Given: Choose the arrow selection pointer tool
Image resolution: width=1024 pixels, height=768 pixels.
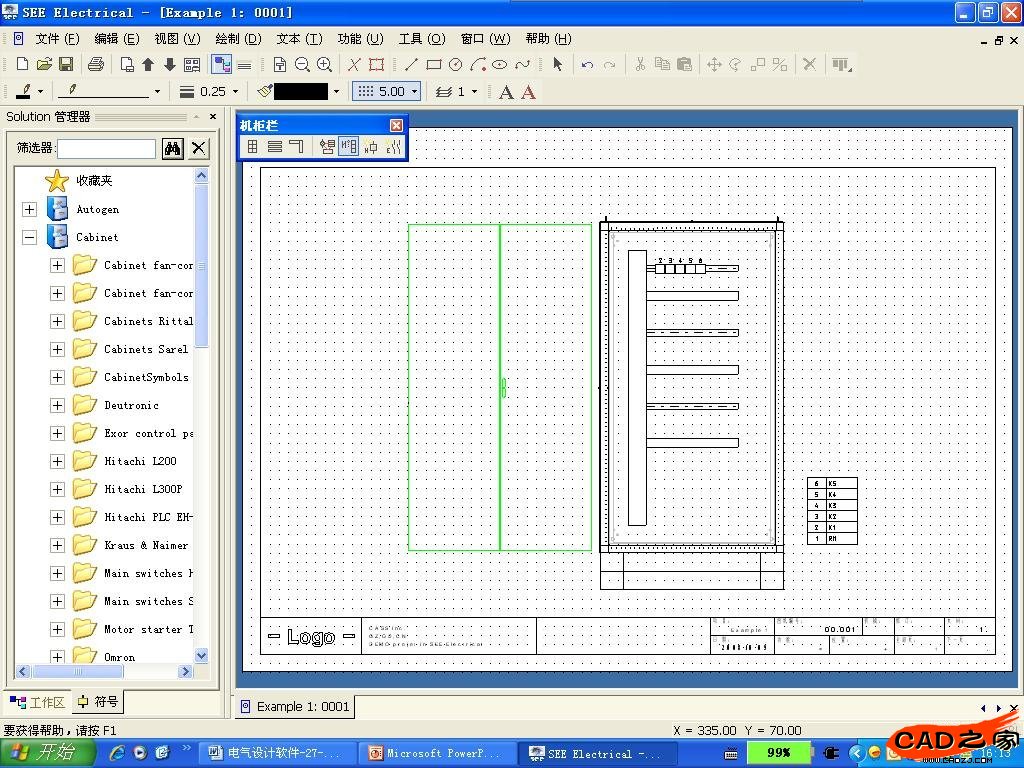Looking at the screenshot, I should (x=557, y=65).
